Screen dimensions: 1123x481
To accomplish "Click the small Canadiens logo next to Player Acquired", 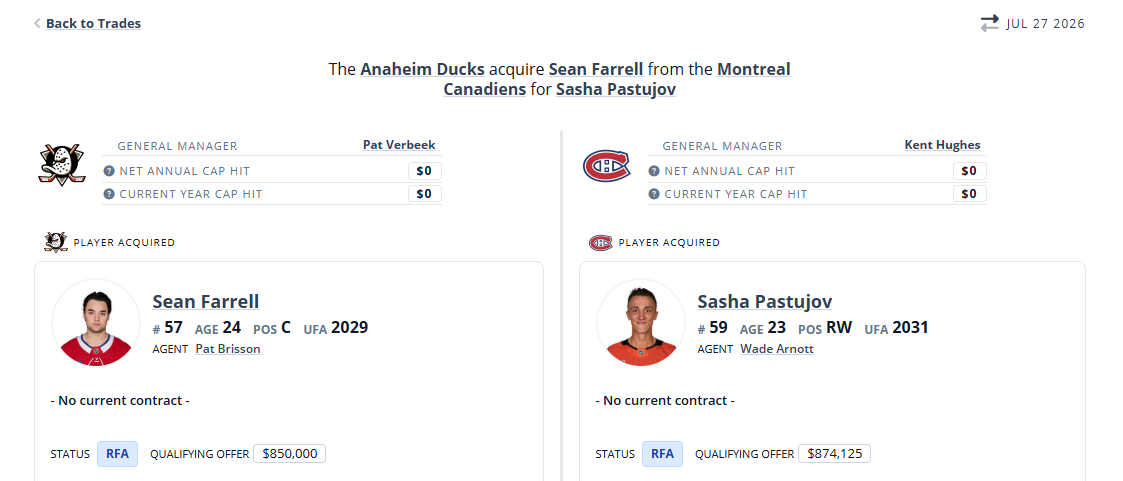I will 601,243.
